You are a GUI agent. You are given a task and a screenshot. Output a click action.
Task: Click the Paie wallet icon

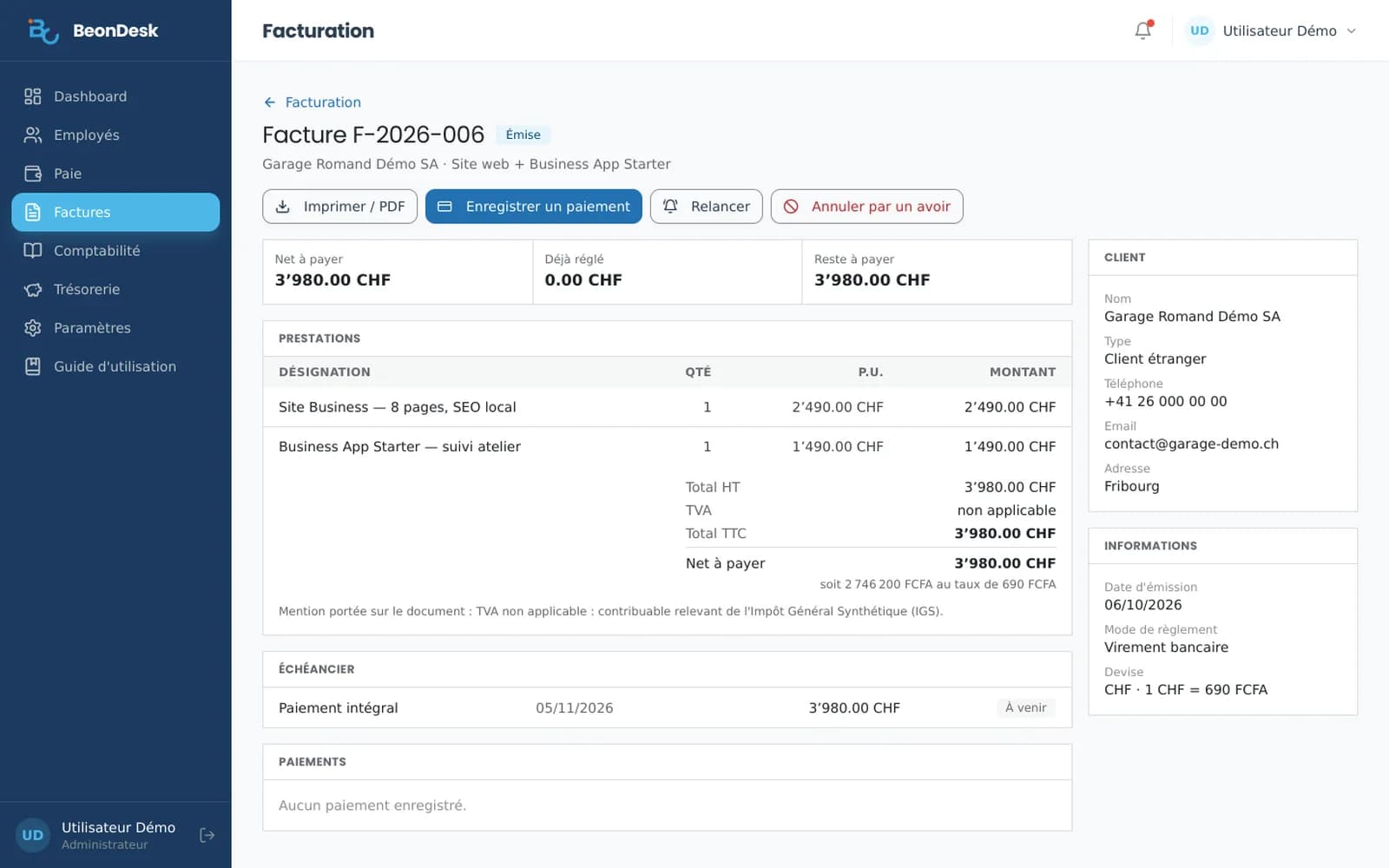pos(33,174)
